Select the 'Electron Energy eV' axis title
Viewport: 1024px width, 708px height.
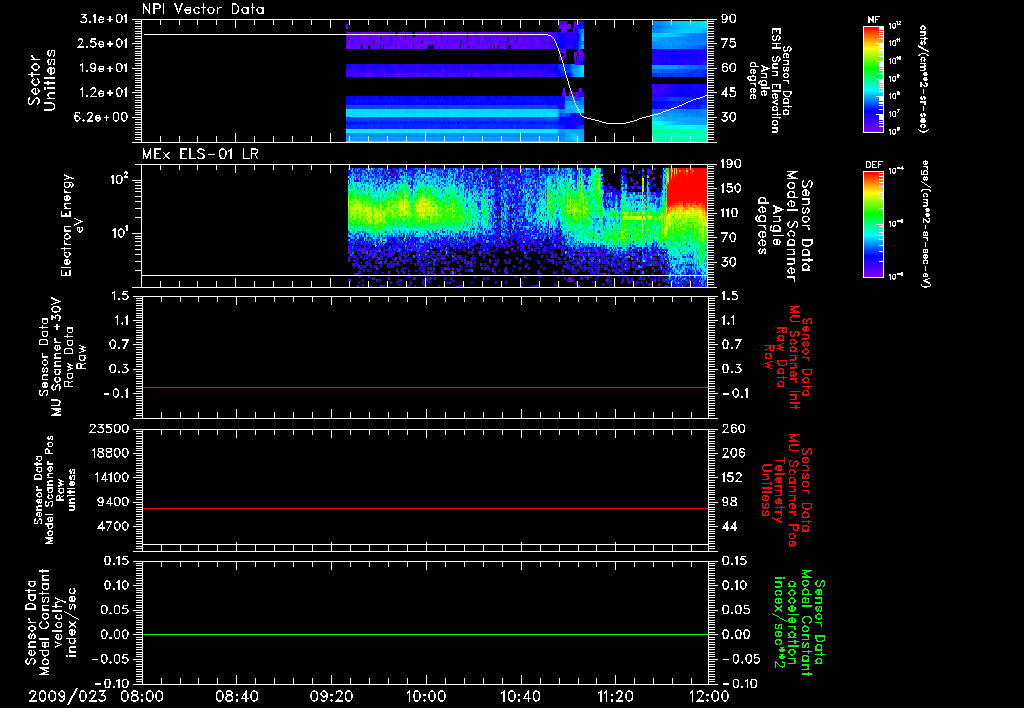pos(74,225)
